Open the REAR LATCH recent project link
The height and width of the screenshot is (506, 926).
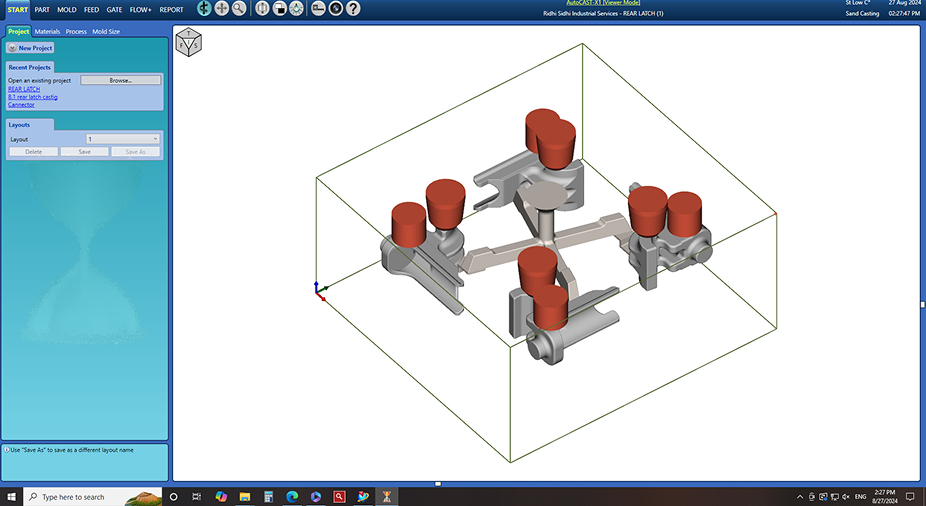click(24, 89)
